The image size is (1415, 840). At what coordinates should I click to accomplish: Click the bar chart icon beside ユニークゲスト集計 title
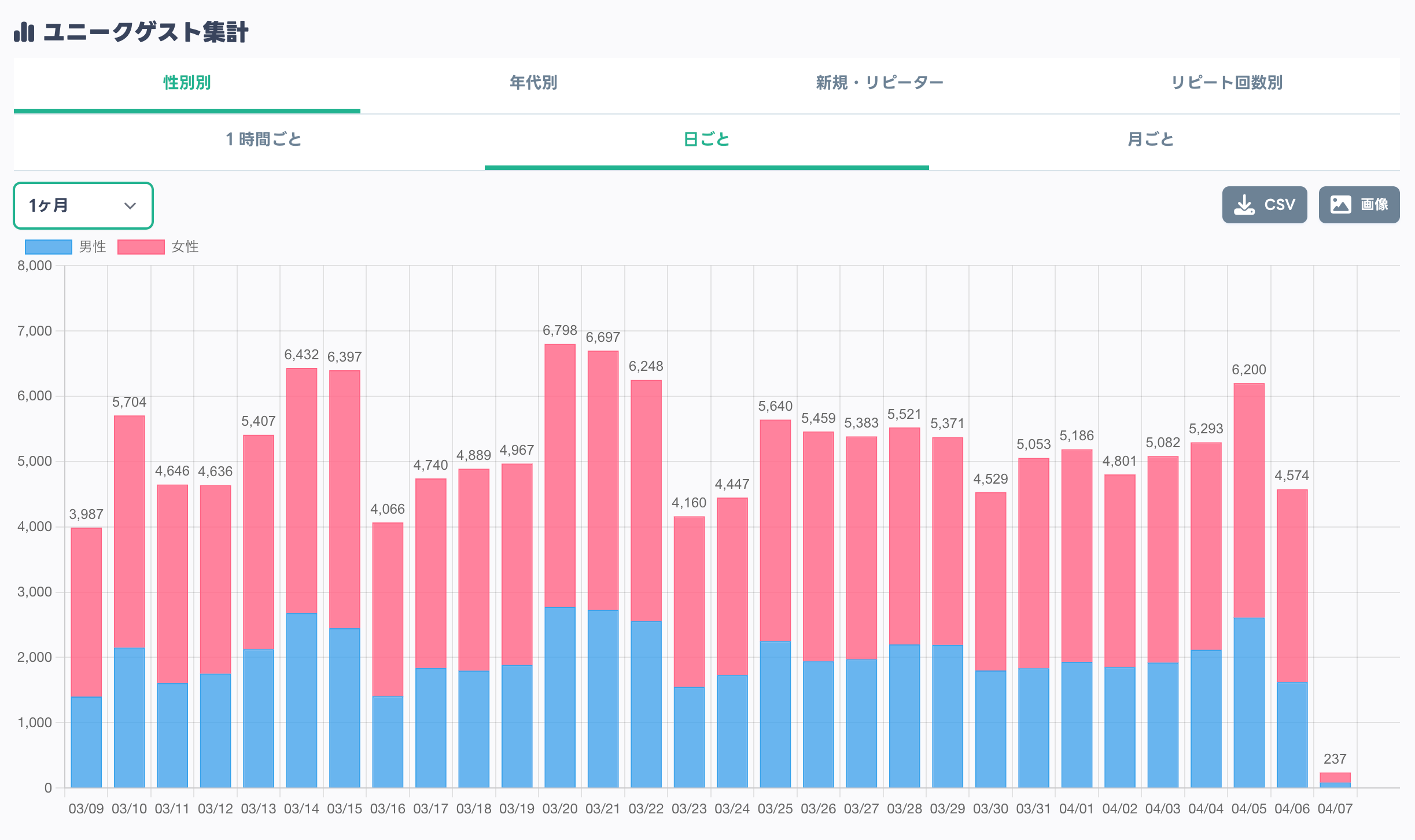[23, 34]
